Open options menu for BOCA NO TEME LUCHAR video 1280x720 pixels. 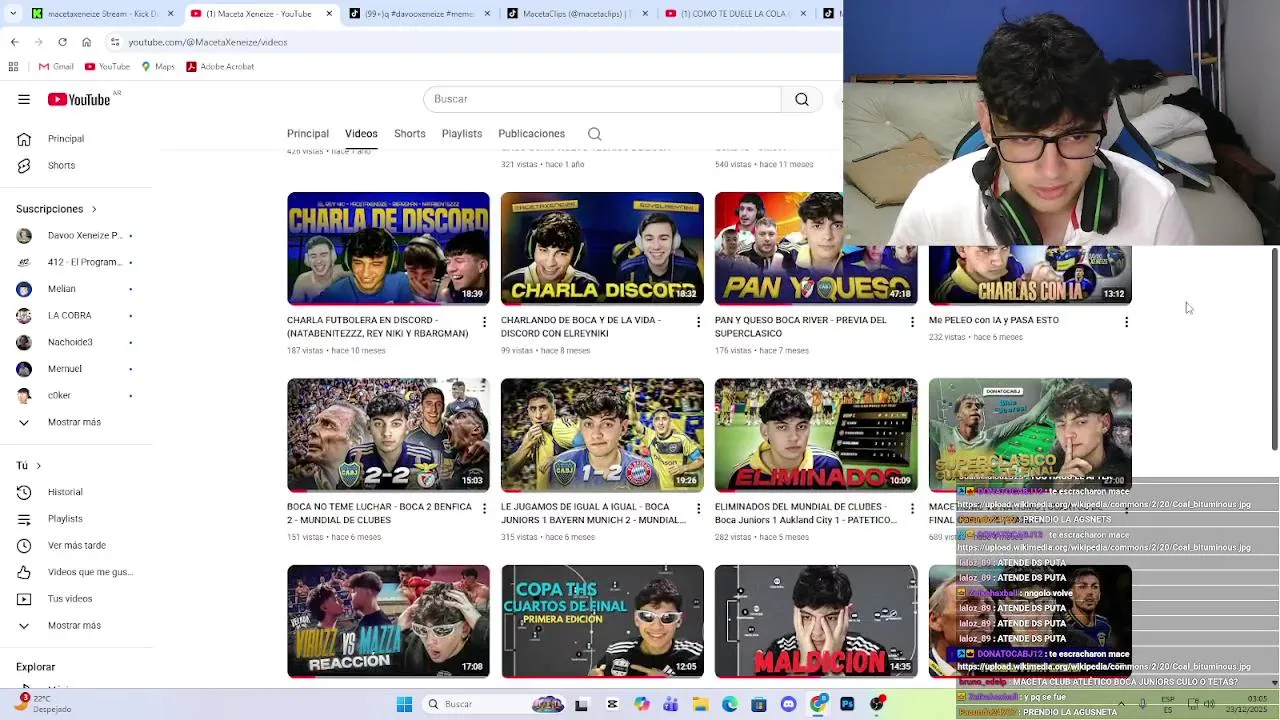click(484, 508)
